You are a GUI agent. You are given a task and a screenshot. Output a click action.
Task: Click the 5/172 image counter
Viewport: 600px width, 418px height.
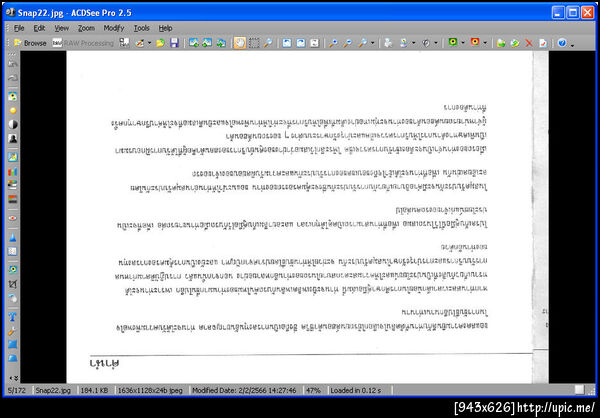pos(17,390)
